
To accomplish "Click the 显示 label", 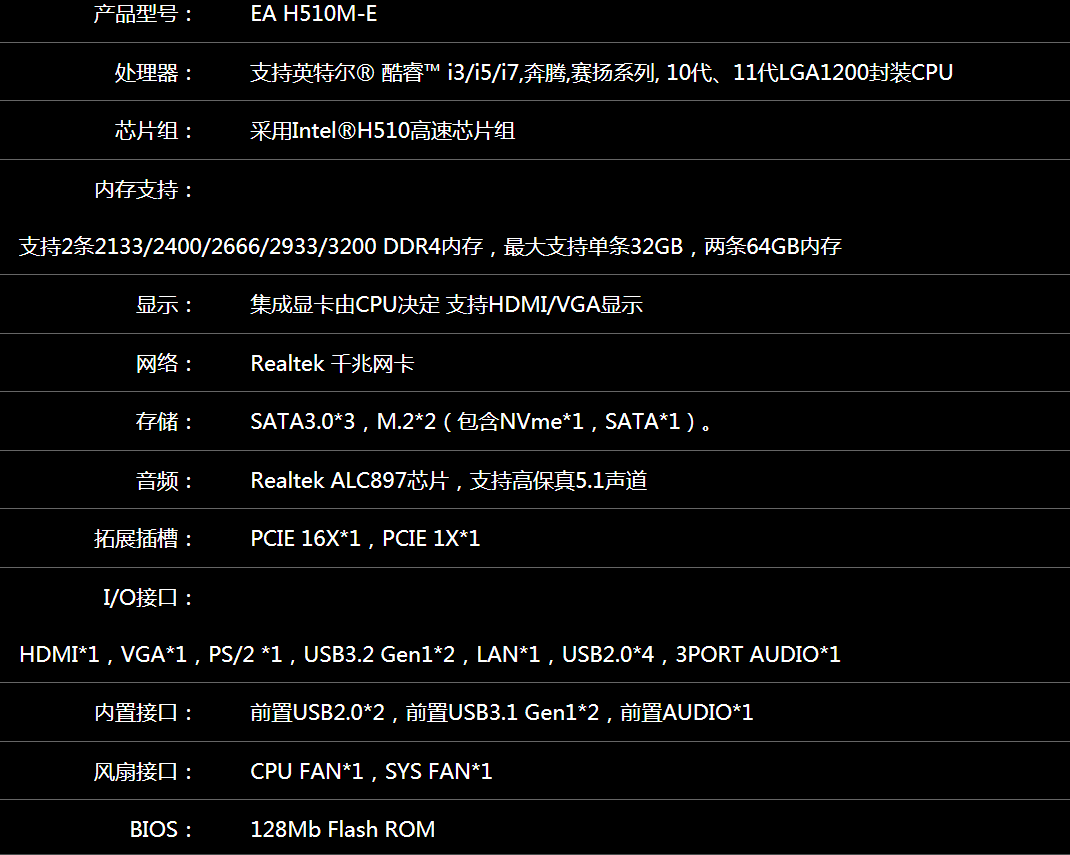I will pos(164,304).
